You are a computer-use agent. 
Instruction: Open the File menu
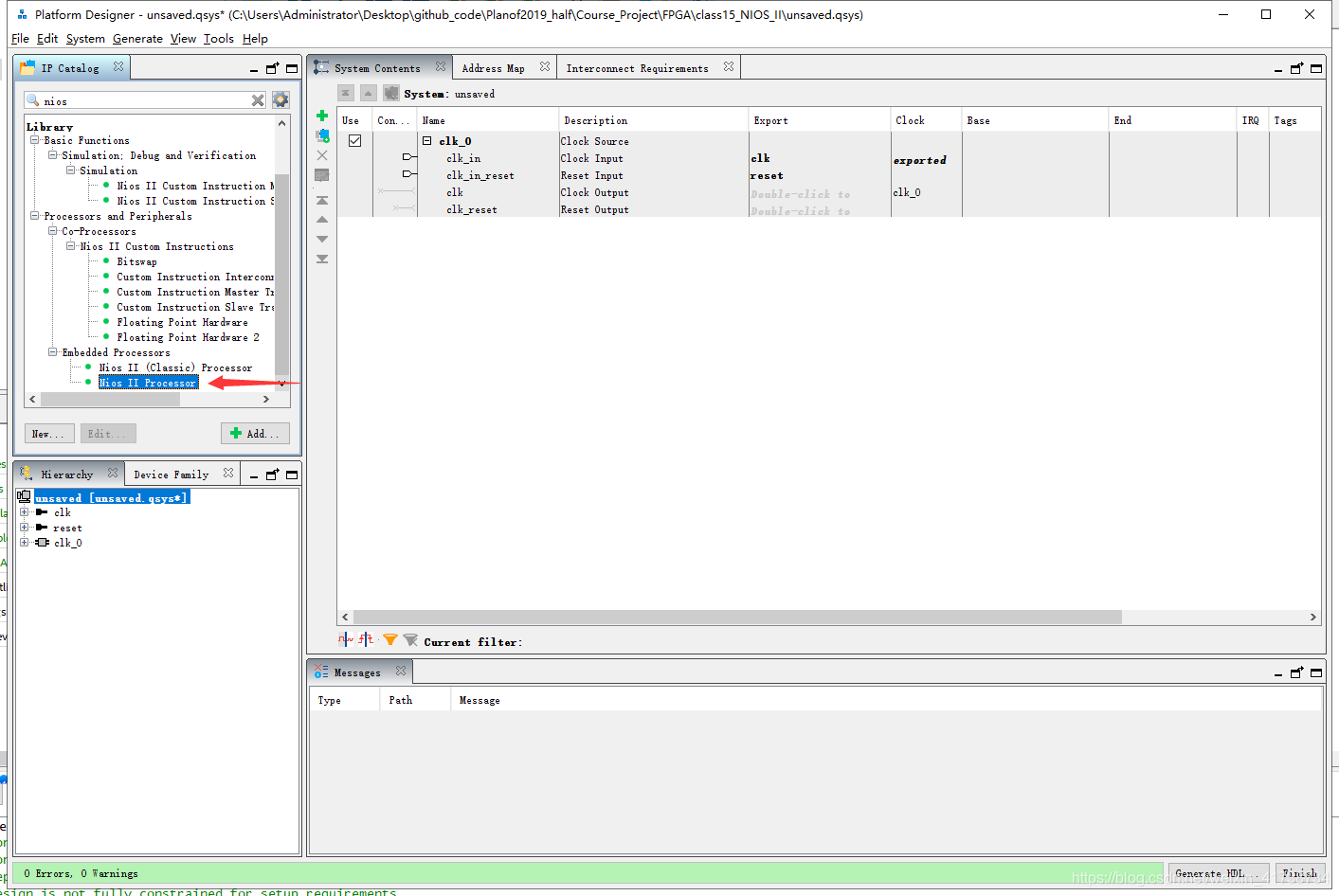(x=20, y=39)
